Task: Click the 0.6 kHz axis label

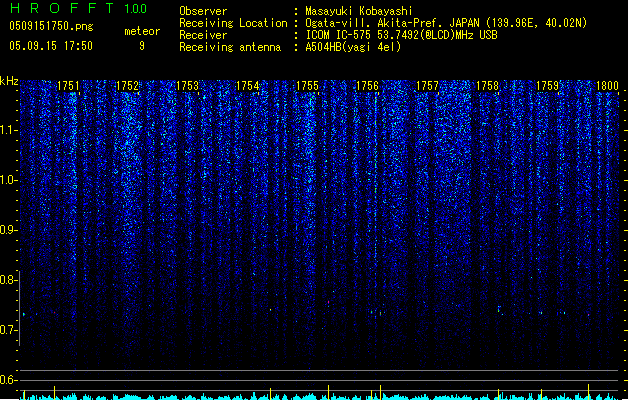Action: click(9, 380)
